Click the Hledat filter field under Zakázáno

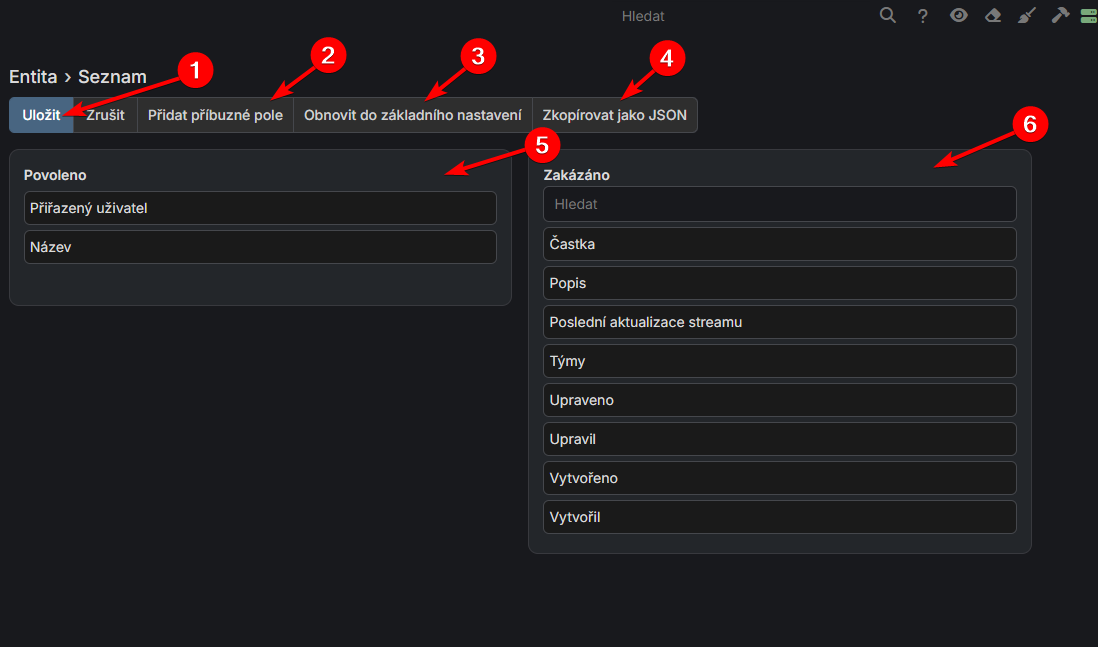coord(779,204)
